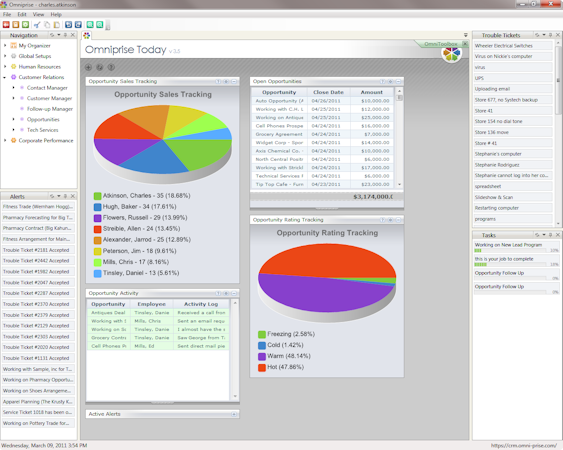This screenshot has width=563, height=450.
Task: Toggle pin on the Alerts panel
Action: (66, 196)
